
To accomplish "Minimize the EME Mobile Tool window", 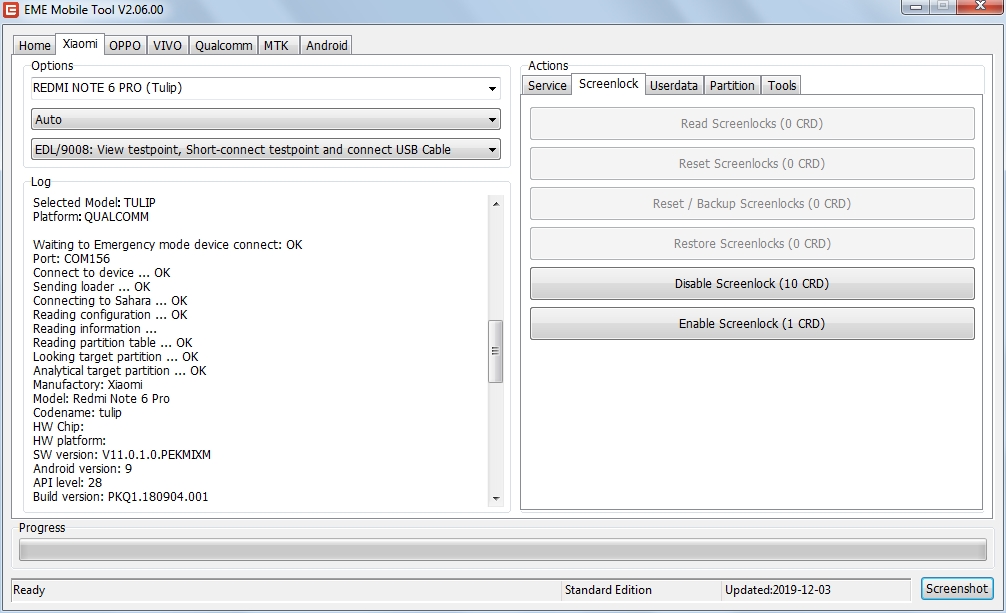I will [x=916, y=6].
